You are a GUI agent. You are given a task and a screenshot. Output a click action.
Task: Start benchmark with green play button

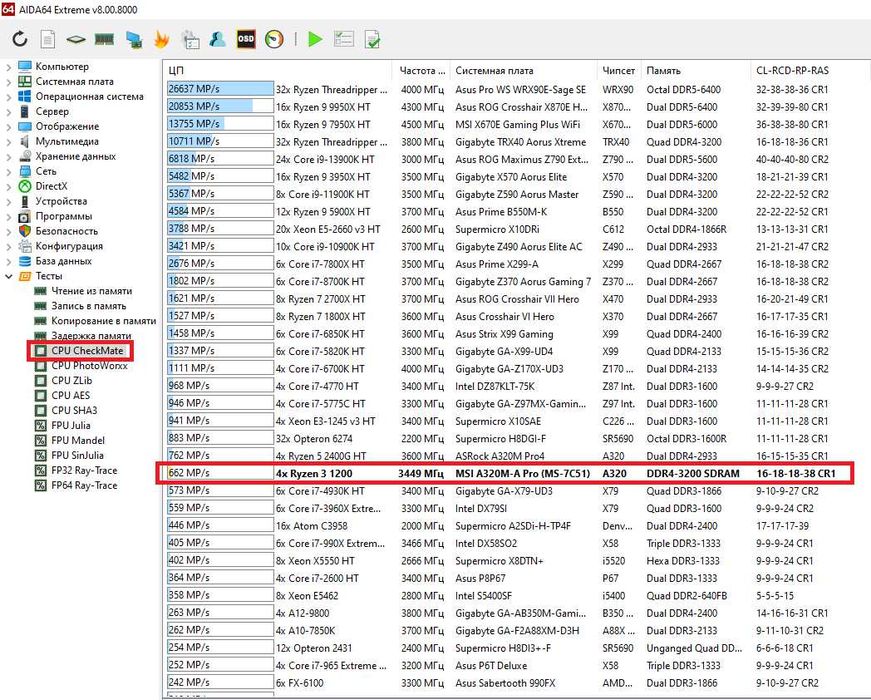(x=315, y=39)
